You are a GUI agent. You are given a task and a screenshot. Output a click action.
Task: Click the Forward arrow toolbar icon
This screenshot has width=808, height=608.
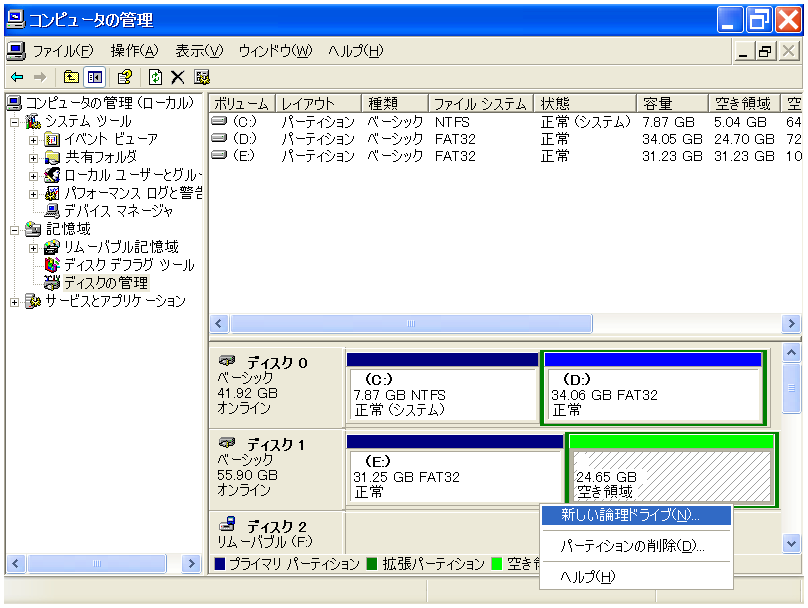click(x=40, y=77)
